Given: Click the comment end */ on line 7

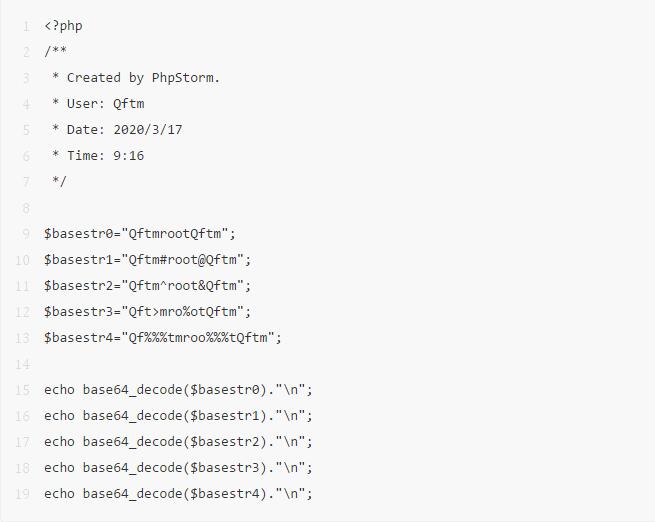Looking at the screenshot, I should coord(59,182).
